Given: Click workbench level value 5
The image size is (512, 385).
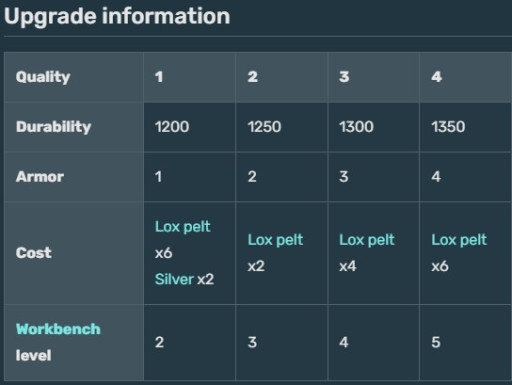Looking at the screenshot, I should pos(436,342).
